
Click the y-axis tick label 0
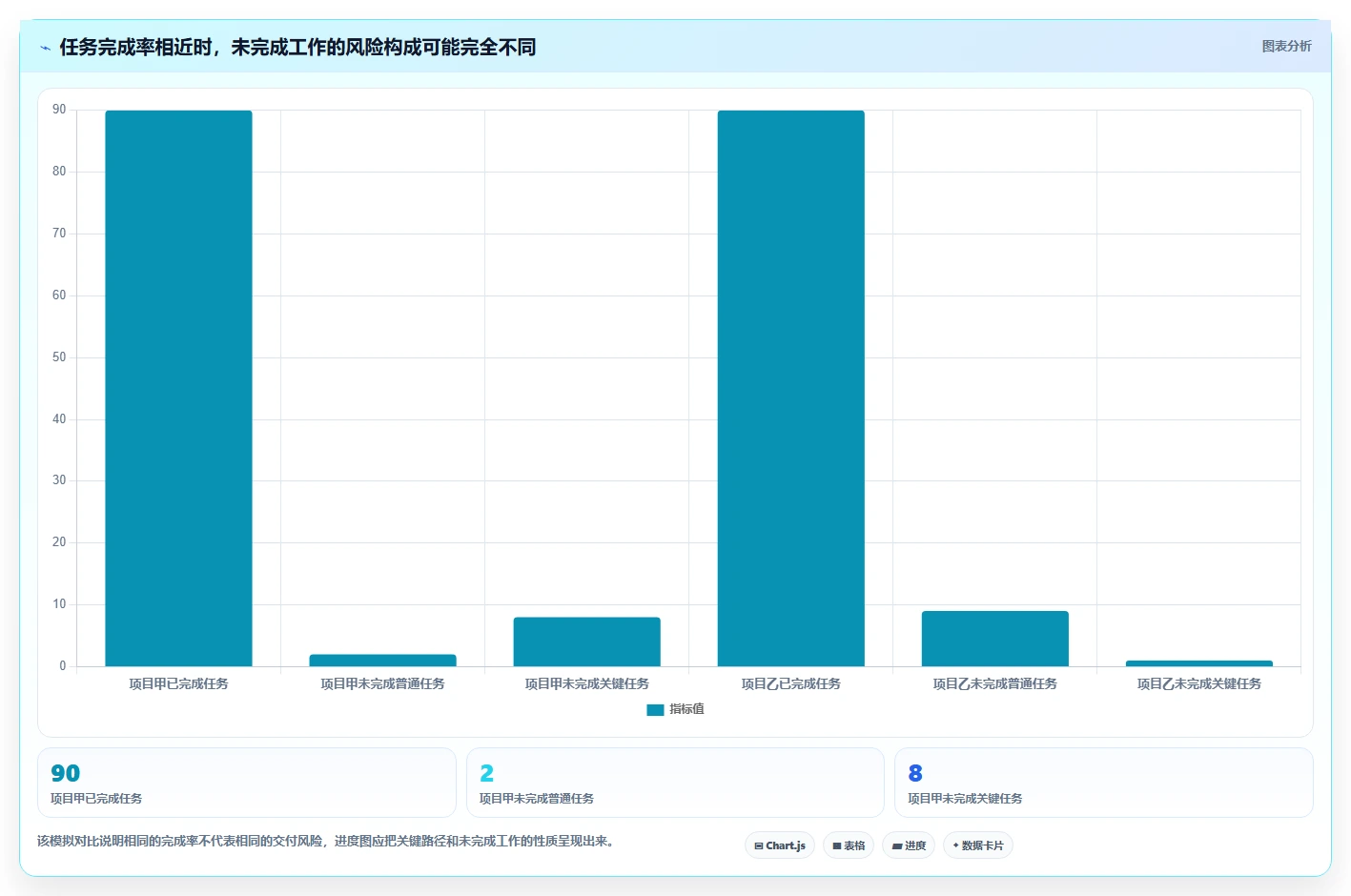[x=63, y=666]
